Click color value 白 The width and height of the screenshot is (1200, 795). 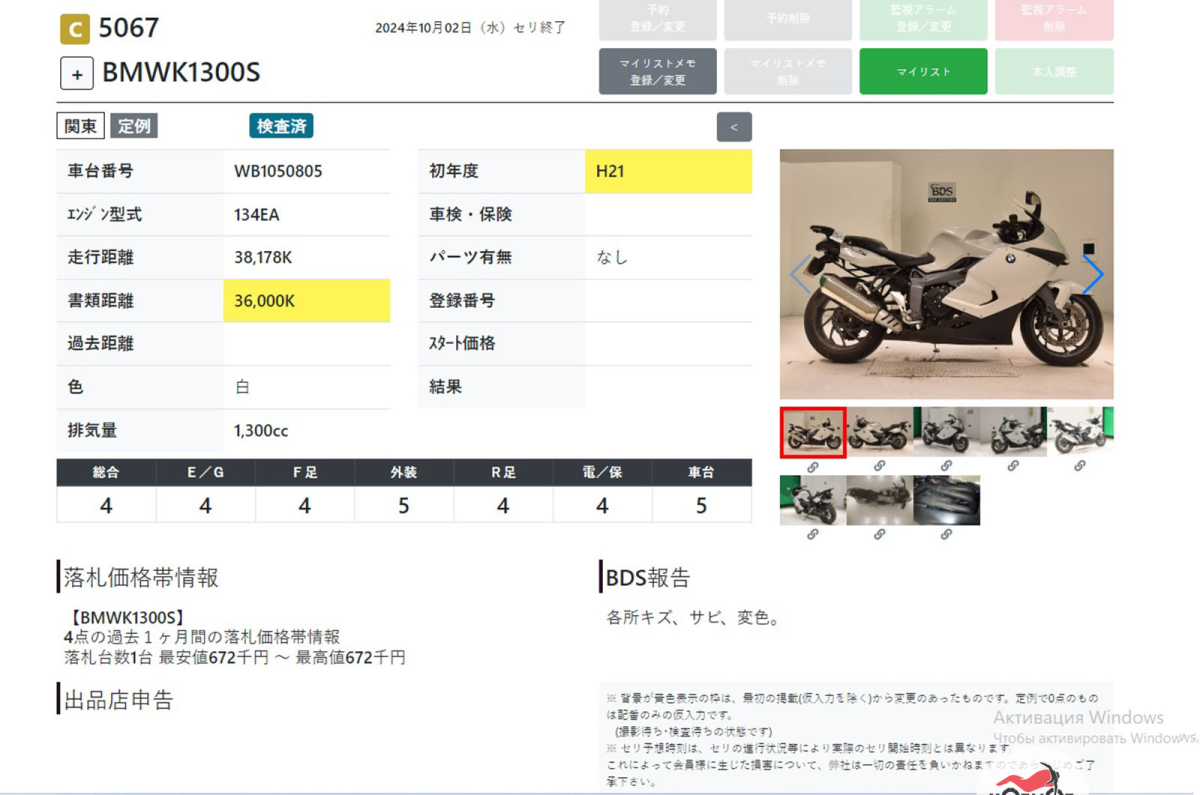(242, 387)
